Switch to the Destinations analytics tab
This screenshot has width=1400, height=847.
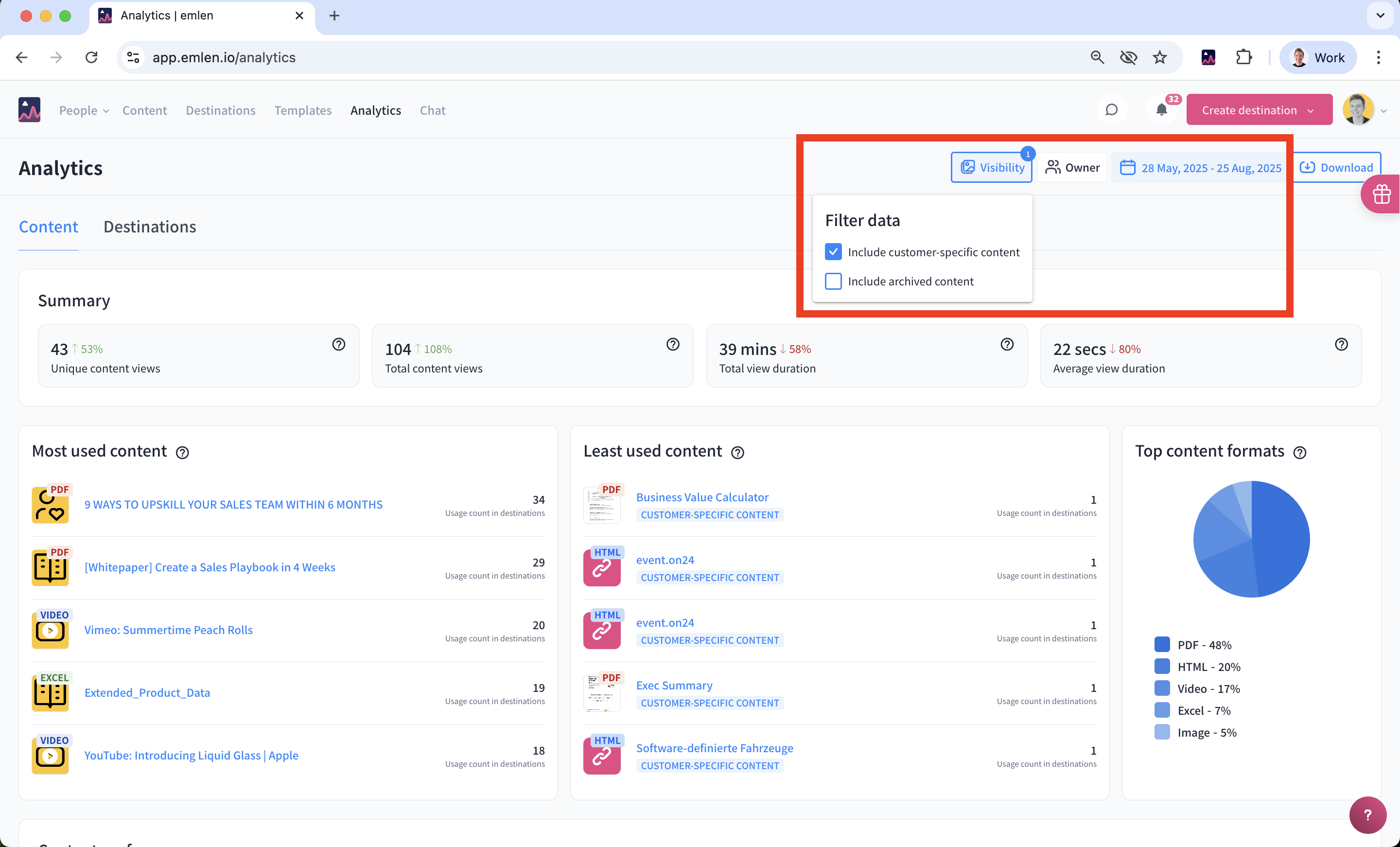click(149, 227)
